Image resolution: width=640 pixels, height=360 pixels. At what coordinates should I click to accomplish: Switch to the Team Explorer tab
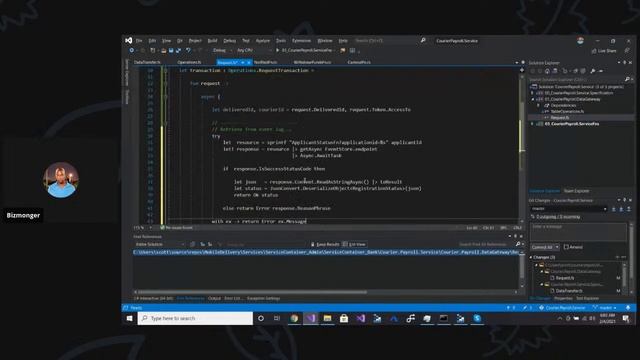point(576,191)
